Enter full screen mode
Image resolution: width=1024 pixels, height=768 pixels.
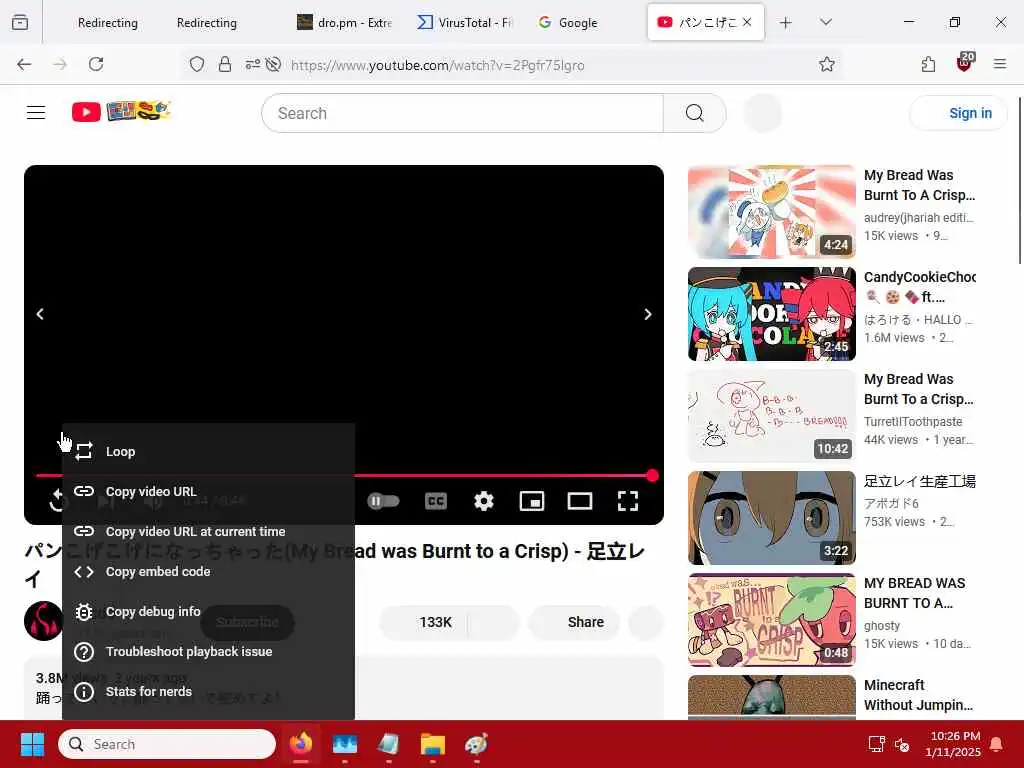pyautogui.click(x=628, y=501)
